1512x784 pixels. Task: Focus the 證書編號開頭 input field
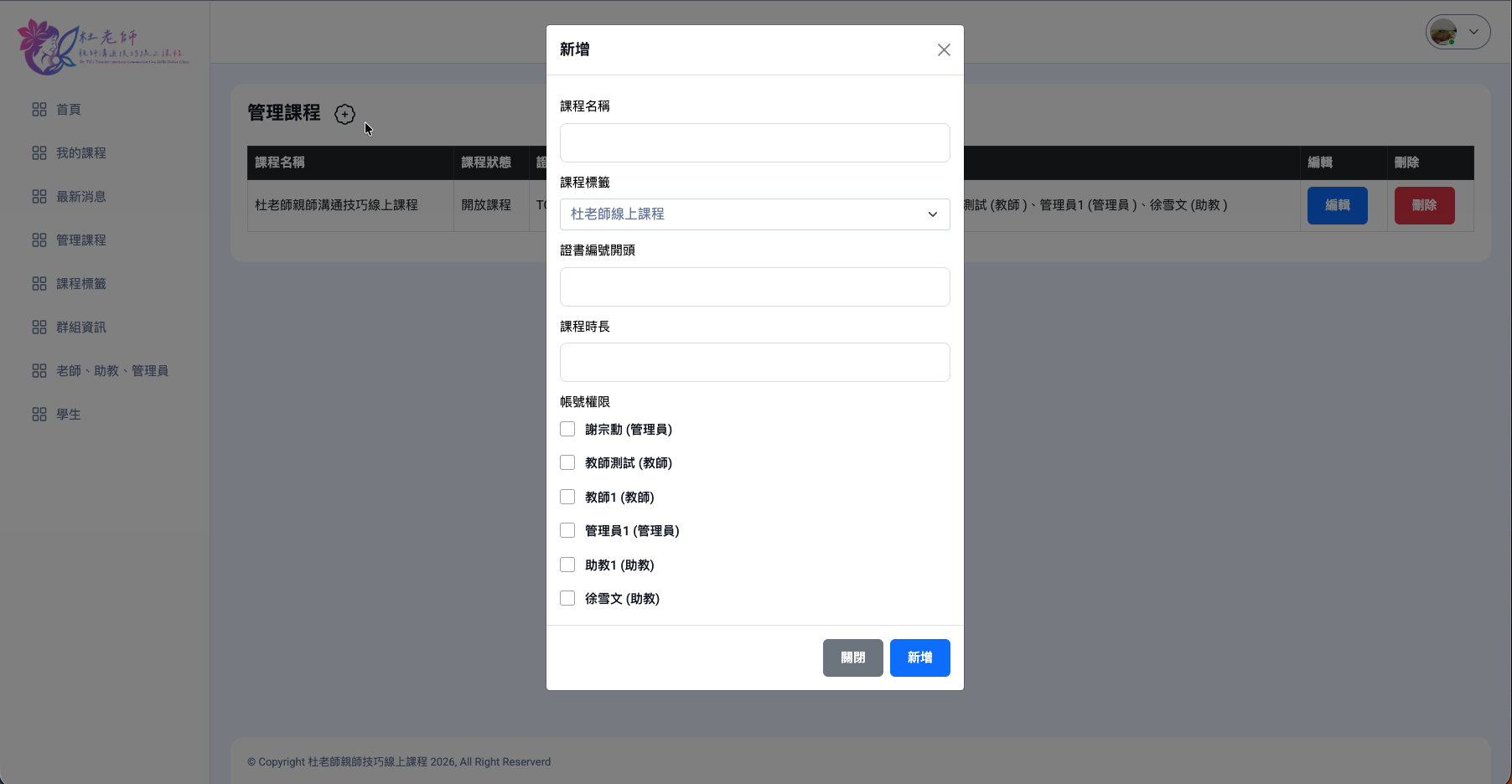(x=754, y=287)
